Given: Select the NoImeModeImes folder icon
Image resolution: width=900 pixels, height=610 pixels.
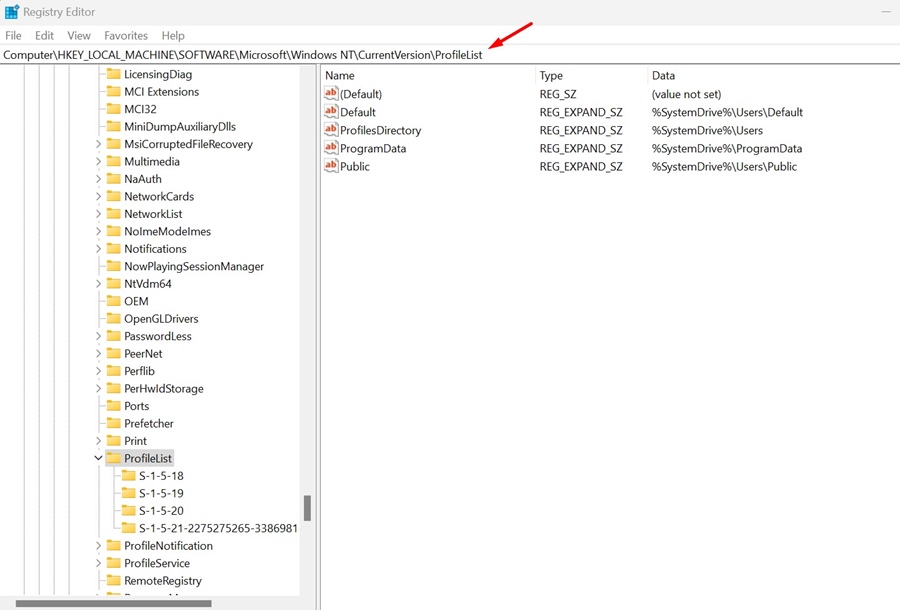Looking at the screenshot, I should (114, 231).
